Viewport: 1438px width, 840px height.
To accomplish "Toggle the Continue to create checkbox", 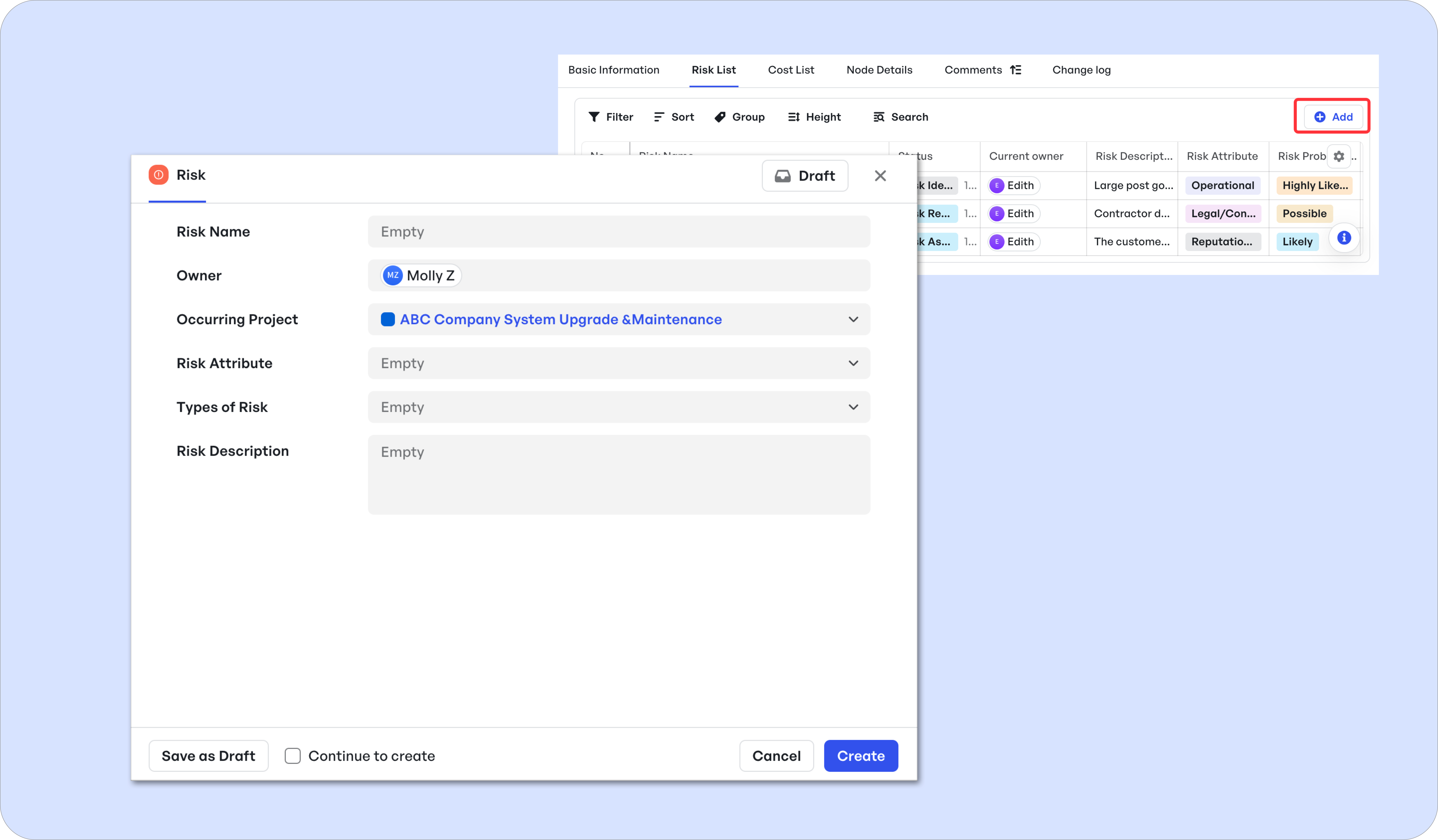I will [293, 756].
